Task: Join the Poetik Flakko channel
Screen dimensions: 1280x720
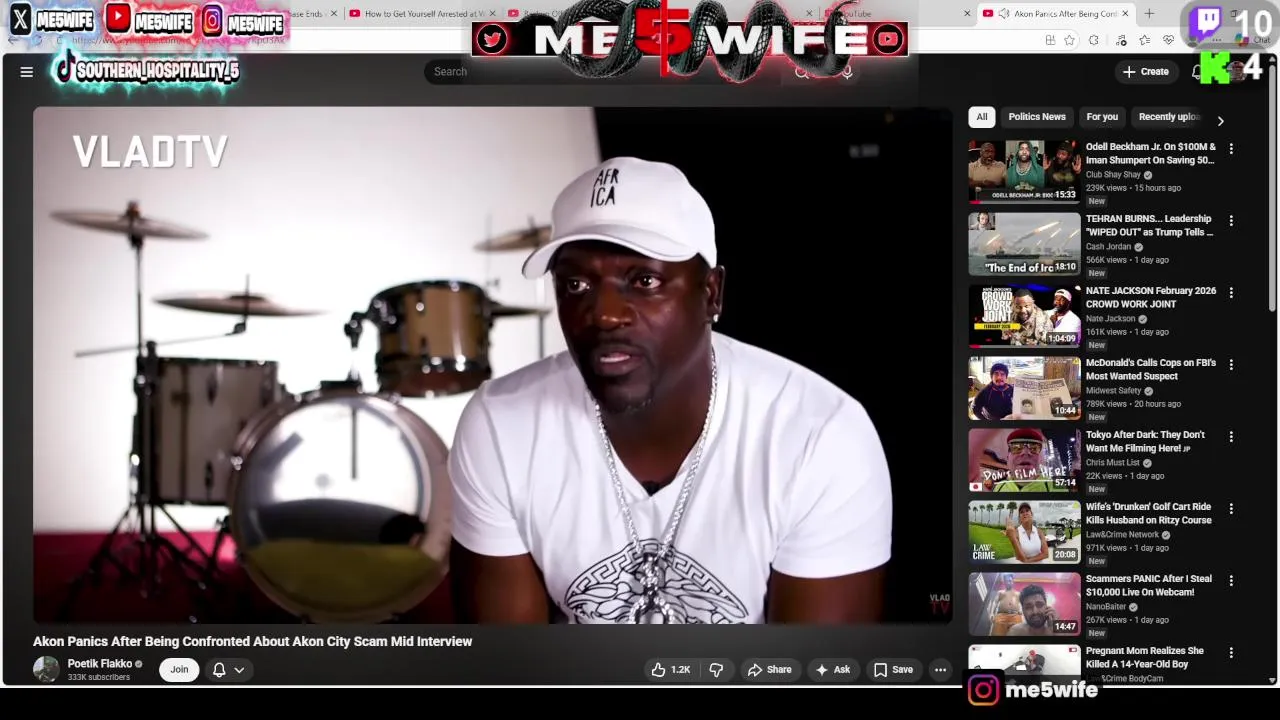Action: point(179,670)
